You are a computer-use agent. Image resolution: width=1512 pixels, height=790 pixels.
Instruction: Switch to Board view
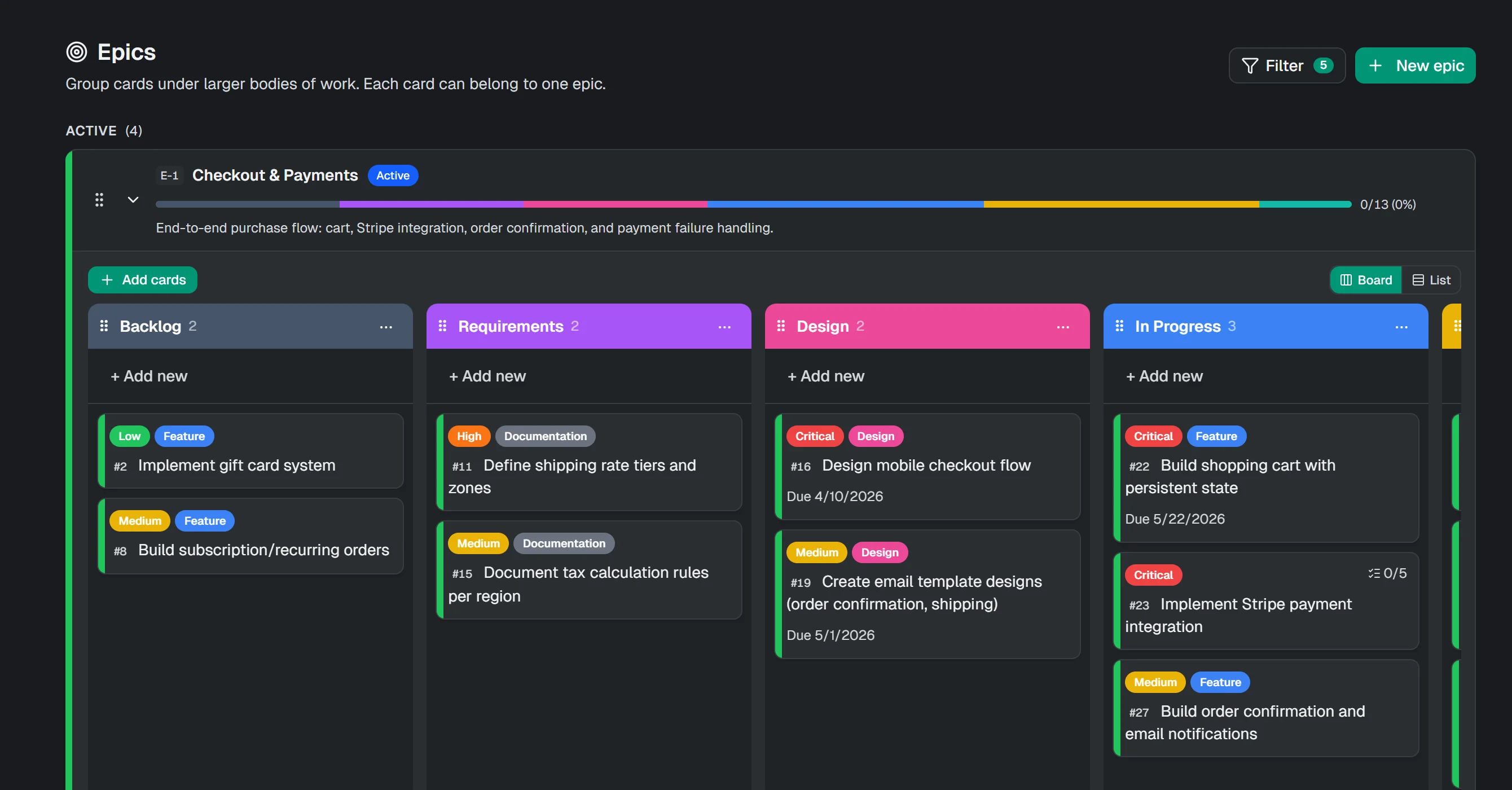point(1366,280)
